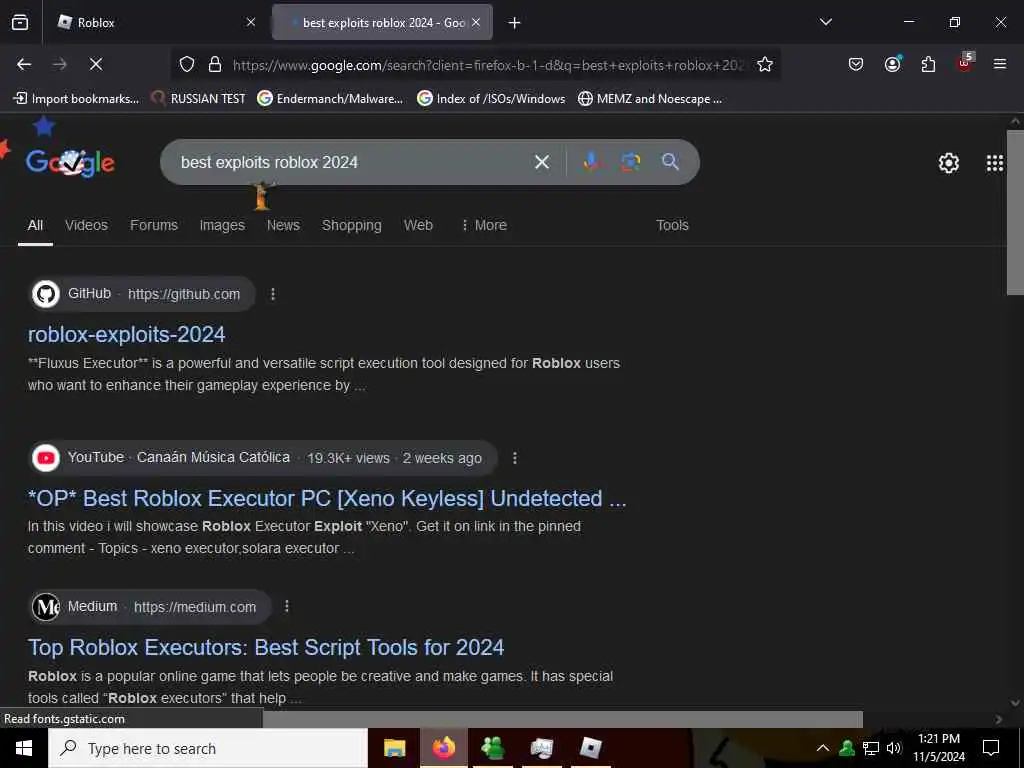The image size is (1024, 768).
Task: Select the All search tab
Action: [x=35, y=225]
